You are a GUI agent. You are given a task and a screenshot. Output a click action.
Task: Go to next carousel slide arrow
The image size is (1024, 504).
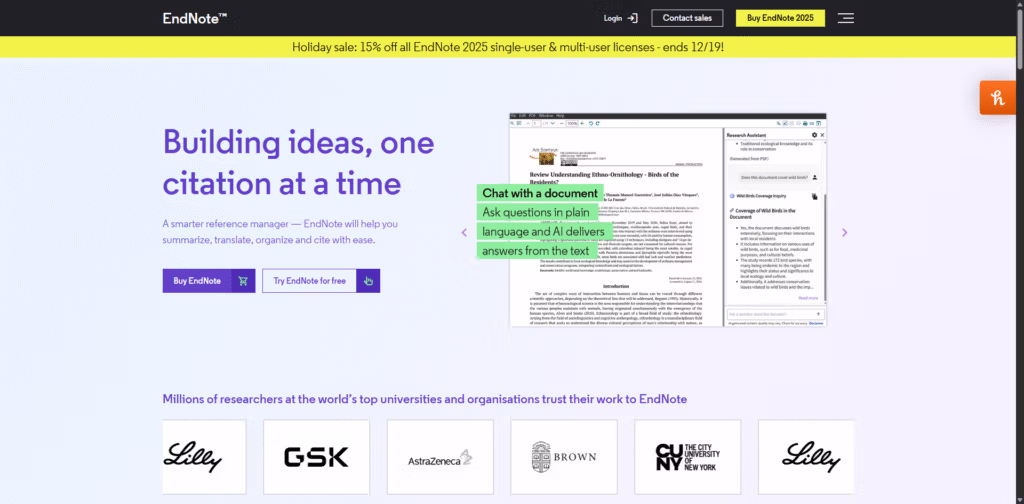pos(844,232)
